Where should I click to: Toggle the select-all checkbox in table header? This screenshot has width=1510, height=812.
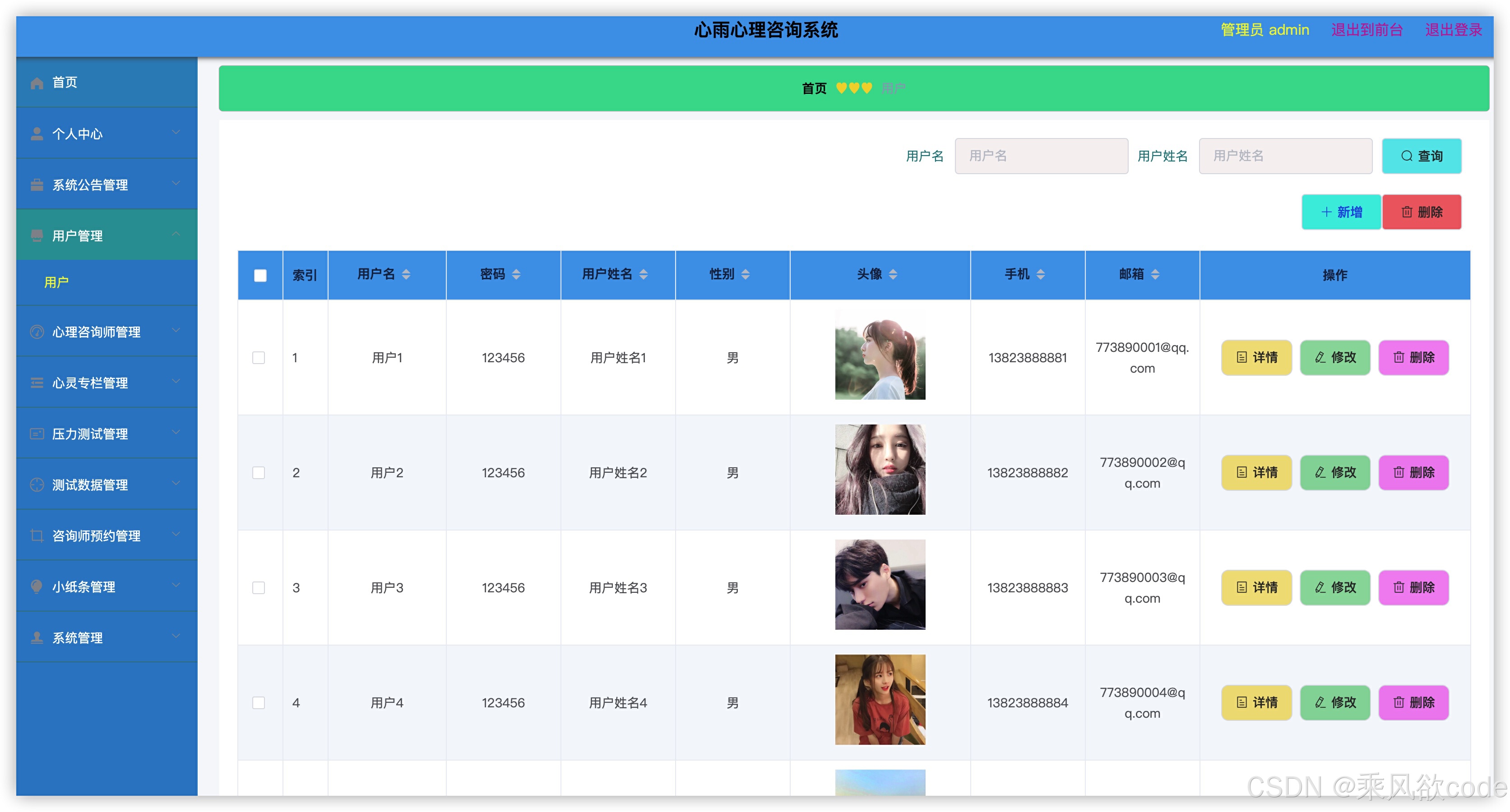point(260,275)
